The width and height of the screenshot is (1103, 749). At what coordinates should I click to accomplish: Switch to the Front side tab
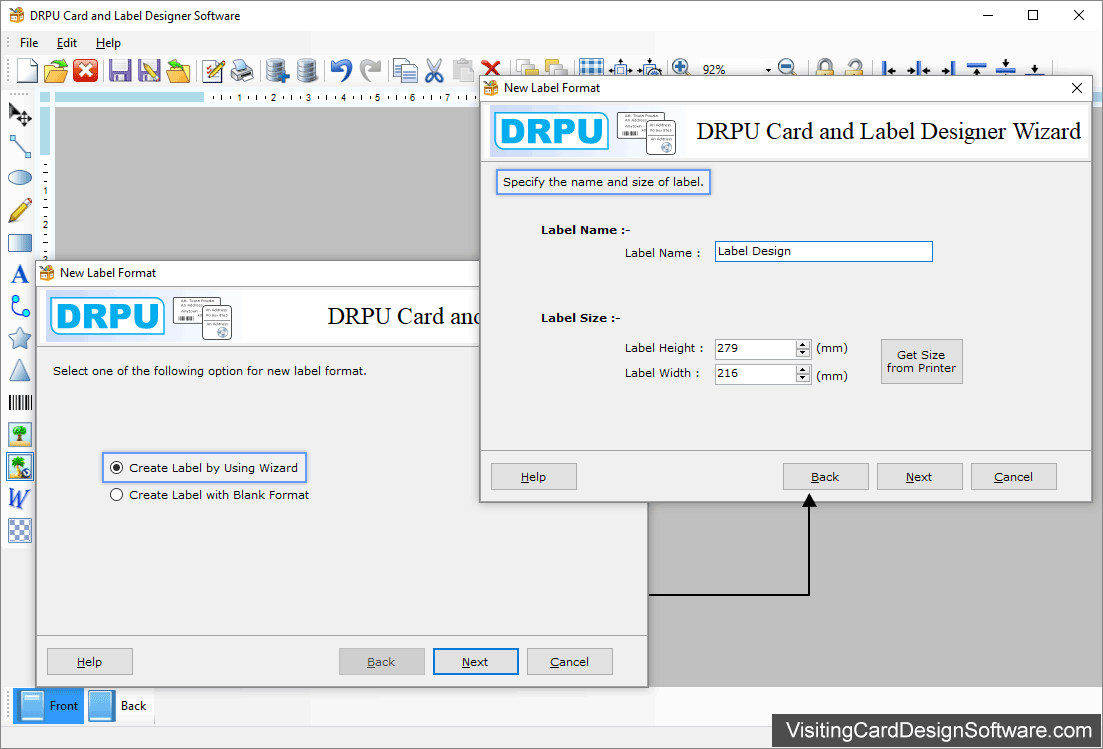[49, 705]
